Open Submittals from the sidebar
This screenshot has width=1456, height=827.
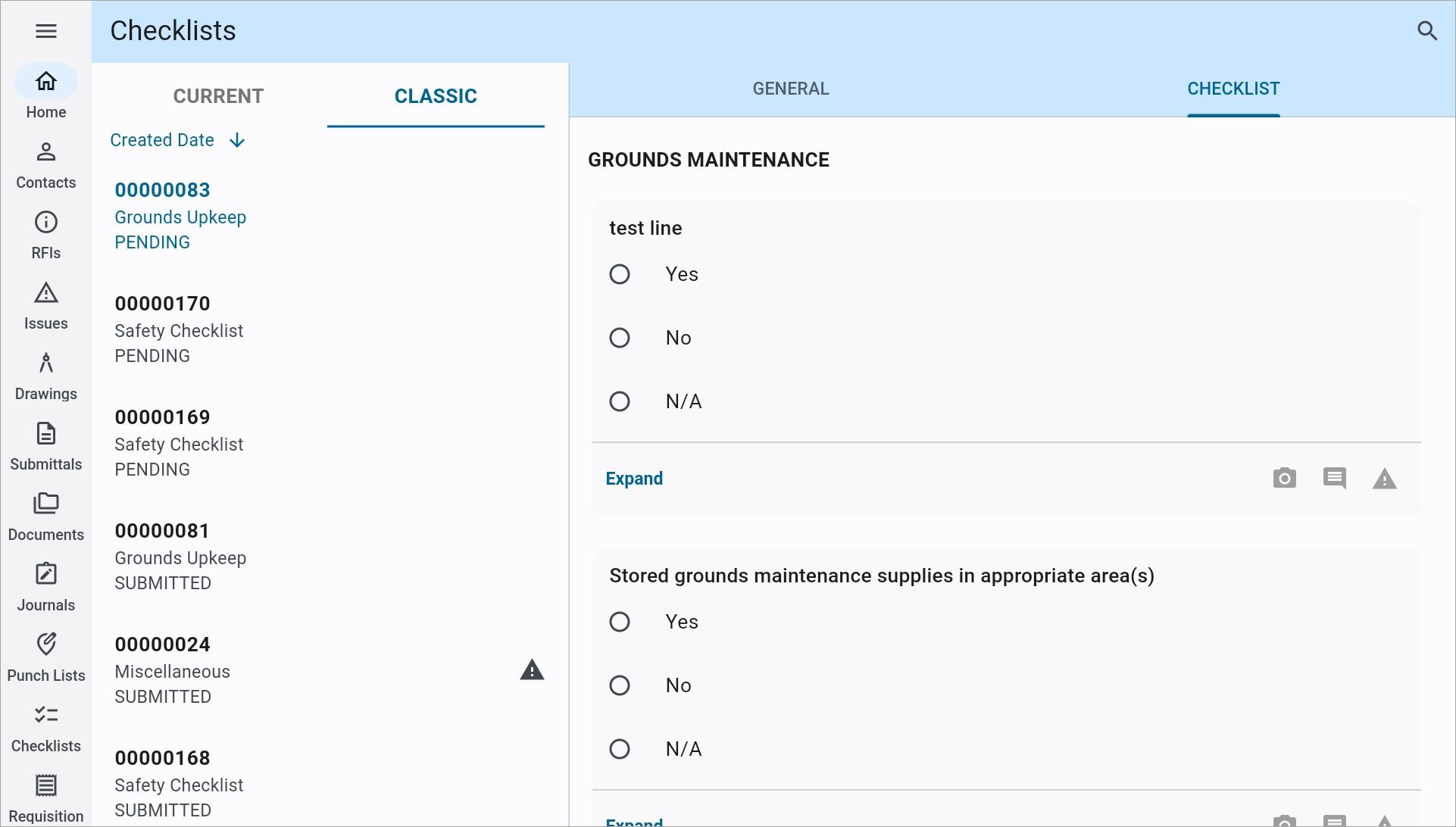coord(46,447)
